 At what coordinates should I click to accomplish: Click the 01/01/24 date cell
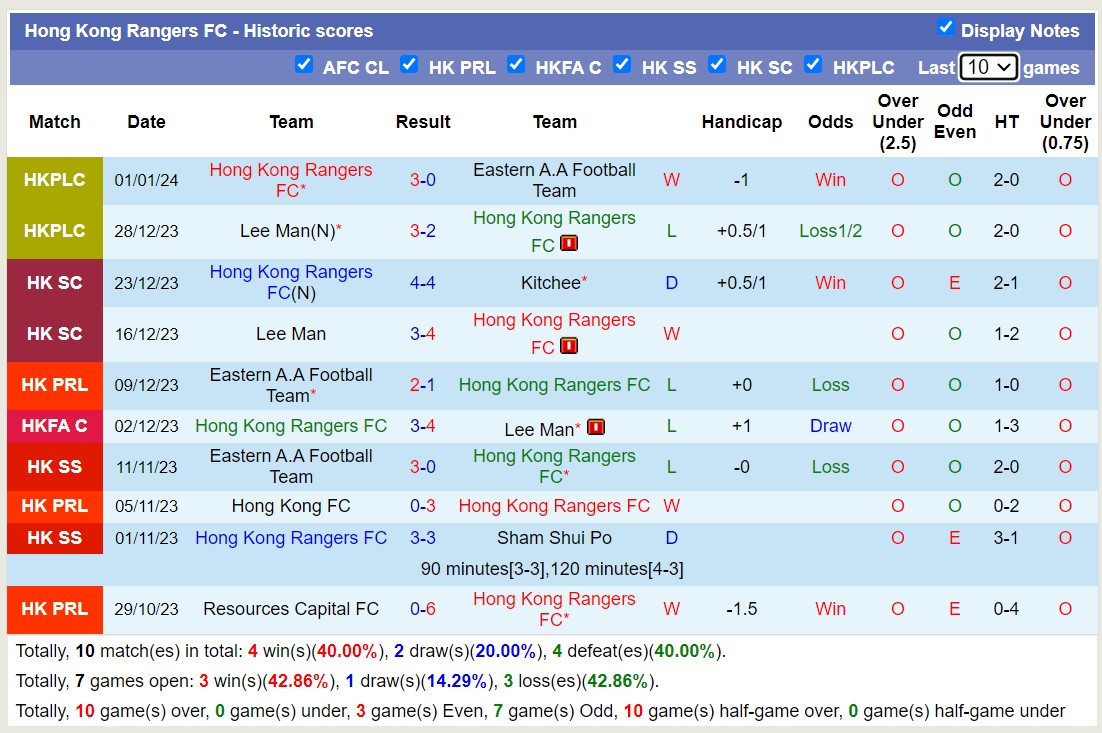[x=146, y=181]
